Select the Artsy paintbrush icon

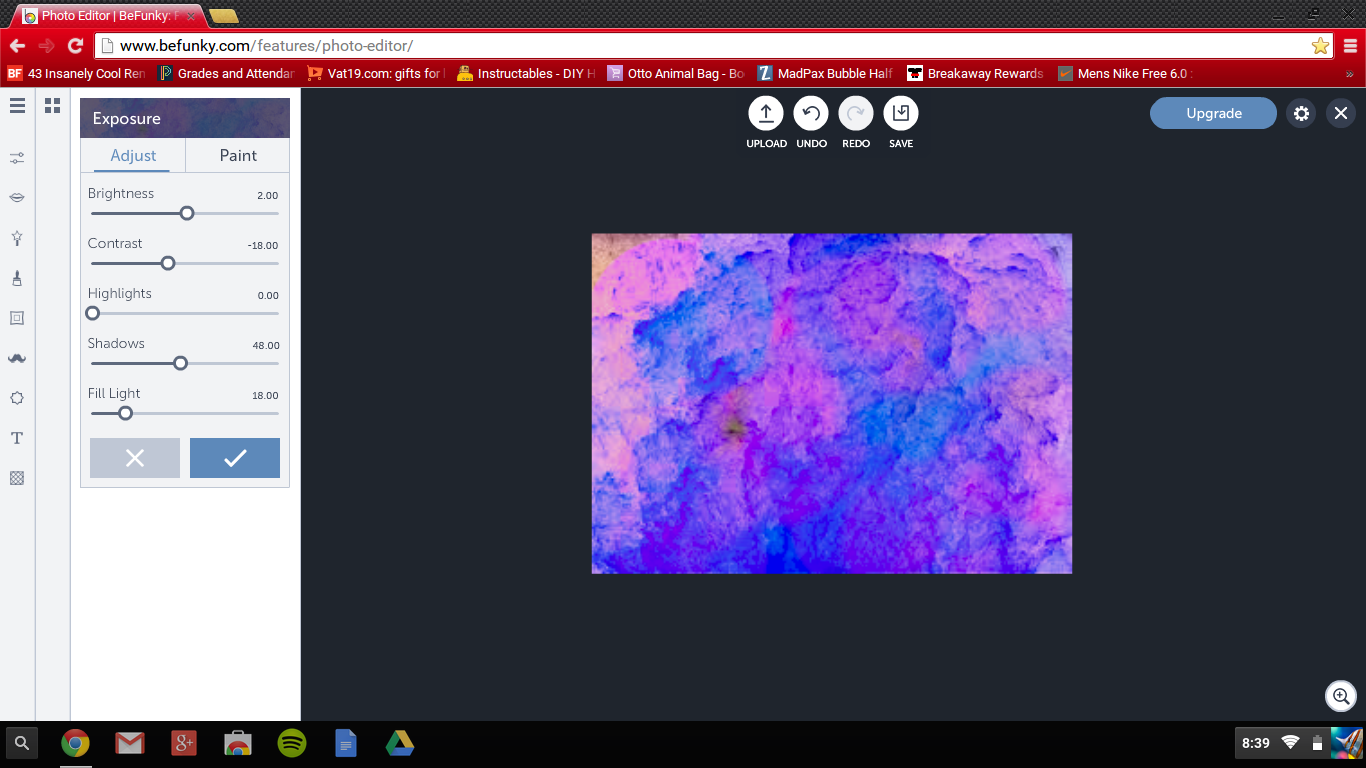click(x=17, y=278)
